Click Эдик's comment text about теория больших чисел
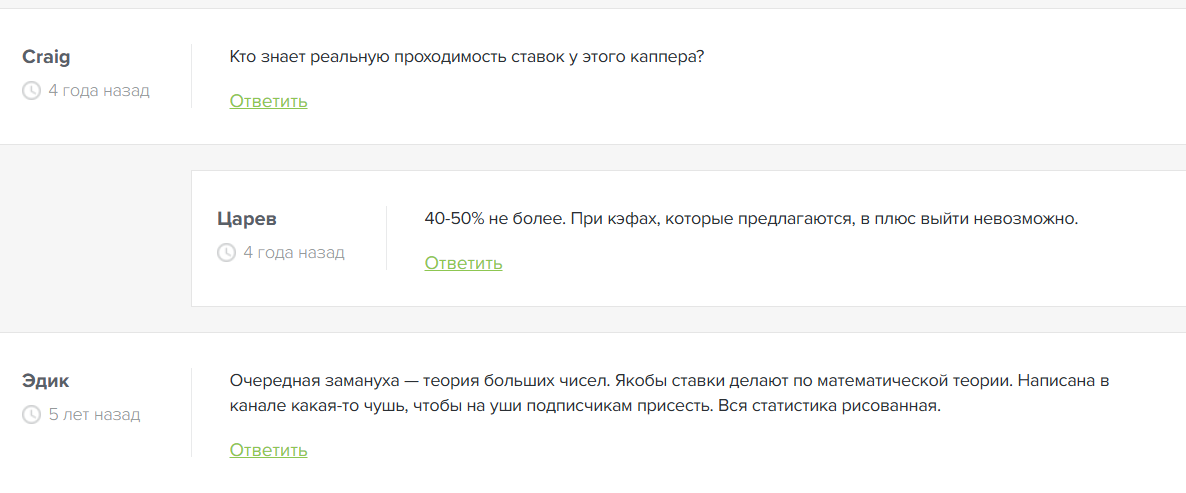Screen dimensions: 1186x493 click(669, 393)
